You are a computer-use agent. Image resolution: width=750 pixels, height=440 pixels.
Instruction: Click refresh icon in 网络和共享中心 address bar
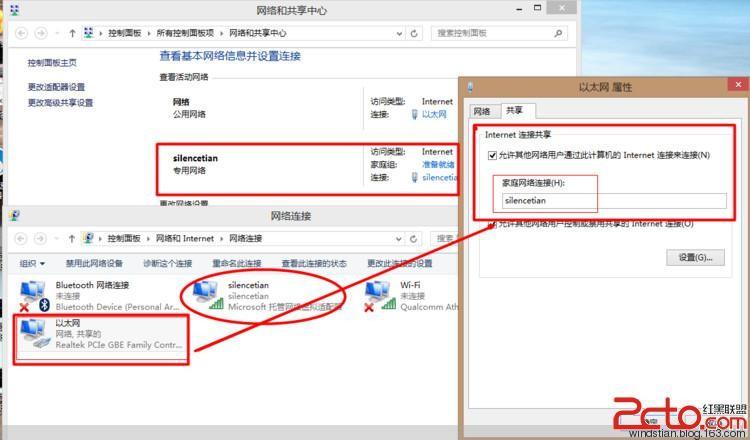(414, 33)
